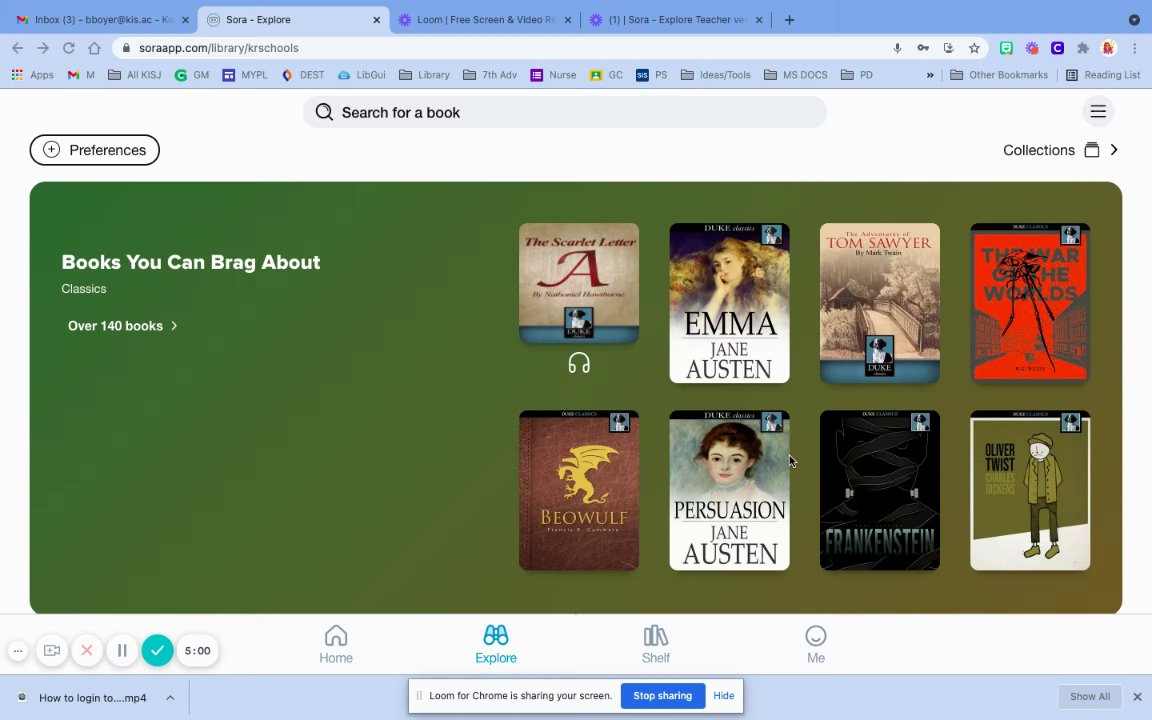Open the Chrome three-dot menu
Image resolution: width=1152 pixels, height=720 pixels.
click(1135, 48)
